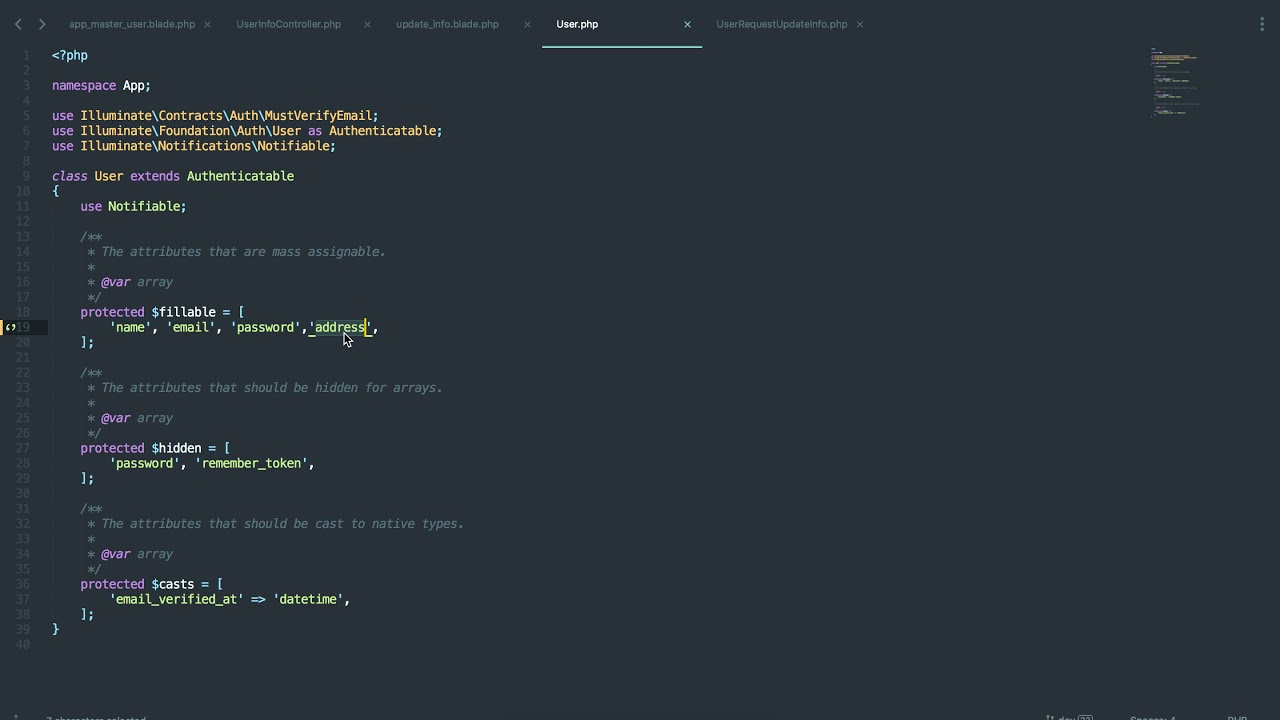Viewport: 1280px width, 720px height.
Task: Click 'MustVerifyEmail' in the use statement
Action: (318, 116)
